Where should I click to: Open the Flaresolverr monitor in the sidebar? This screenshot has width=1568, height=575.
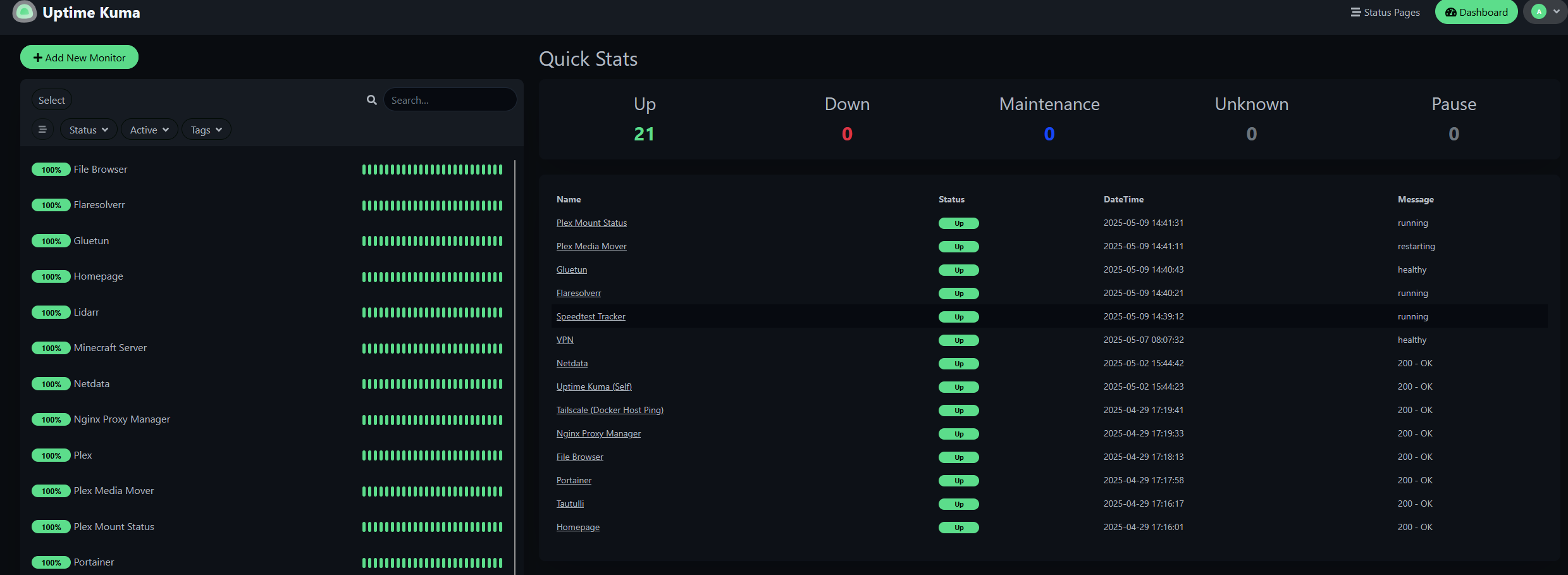tap(268, 205)
